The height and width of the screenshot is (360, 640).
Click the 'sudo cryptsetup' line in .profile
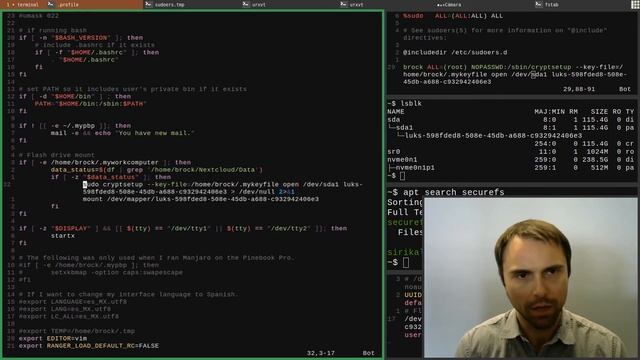click(222, 188)
